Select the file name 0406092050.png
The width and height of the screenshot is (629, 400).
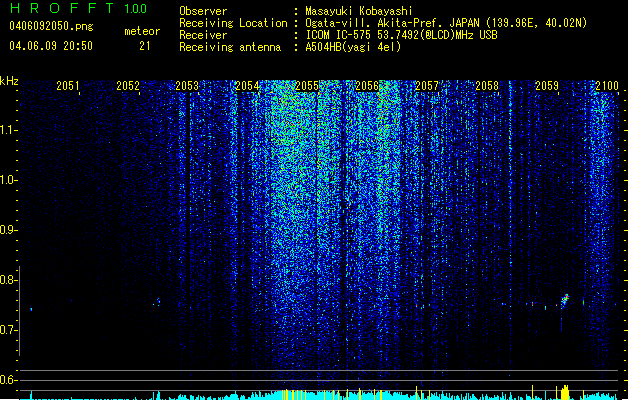51,26
